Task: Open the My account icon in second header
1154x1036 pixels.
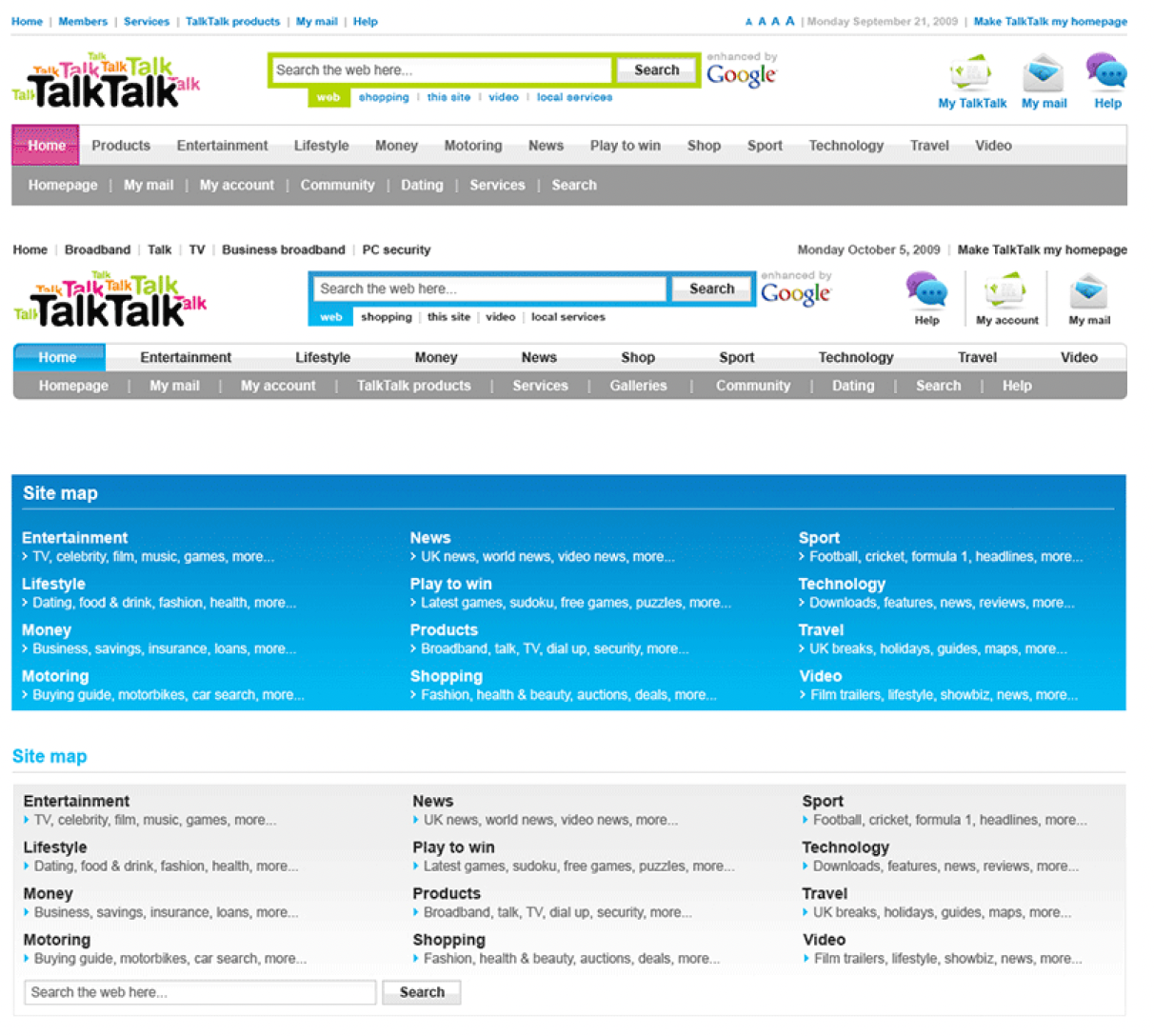Action: (x=1005, y=291)
